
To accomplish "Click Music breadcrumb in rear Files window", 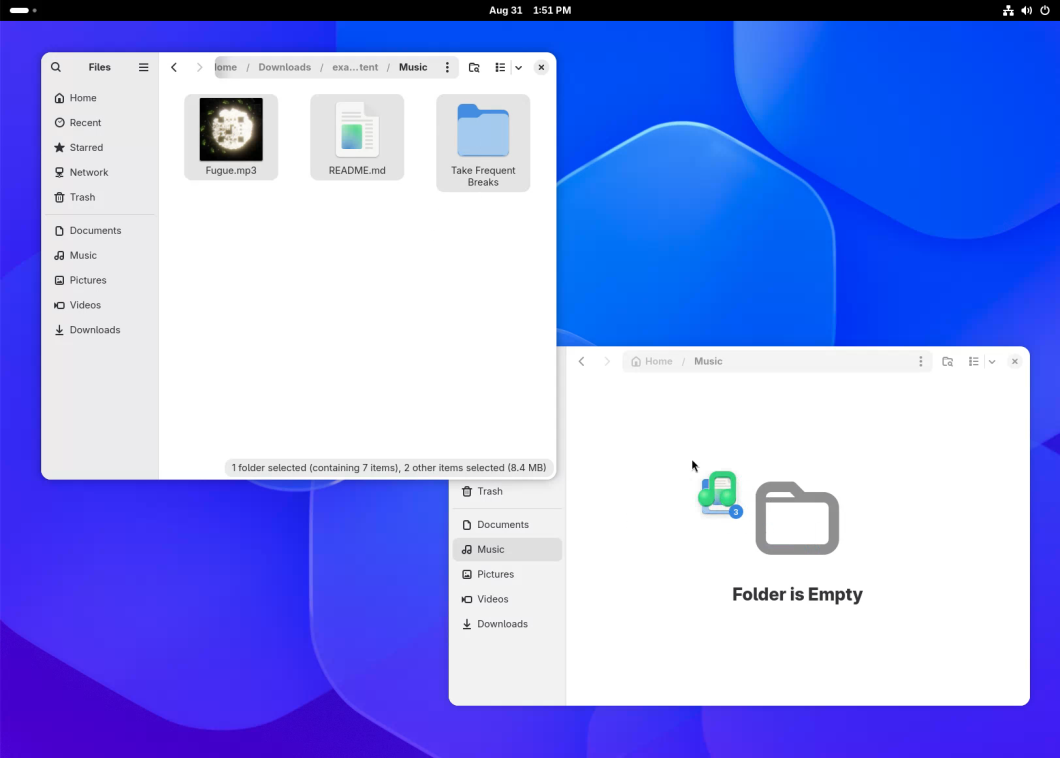I will (x=708, y=361).
